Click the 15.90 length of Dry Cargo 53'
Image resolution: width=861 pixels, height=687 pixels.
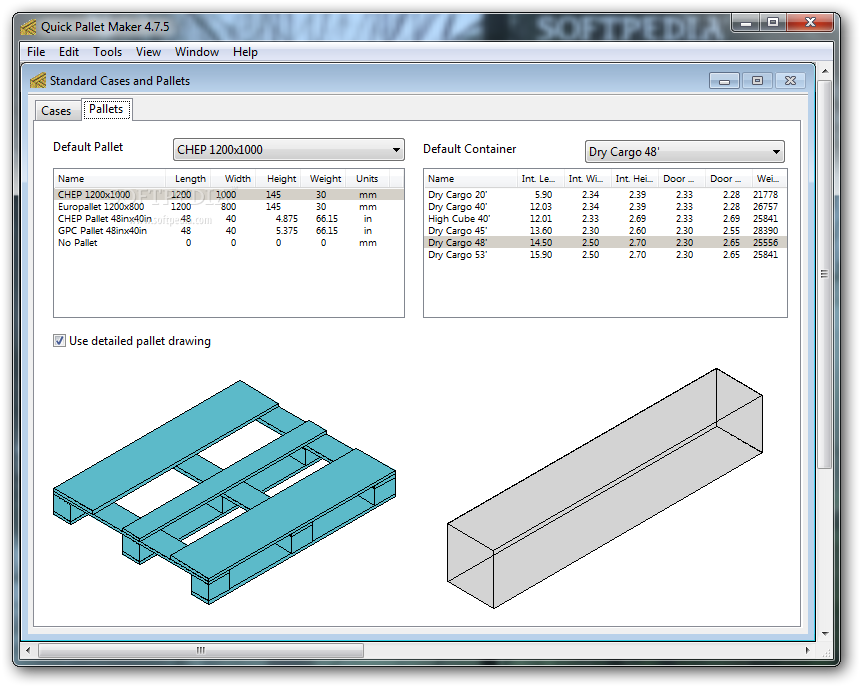click(x=541, y=255)
